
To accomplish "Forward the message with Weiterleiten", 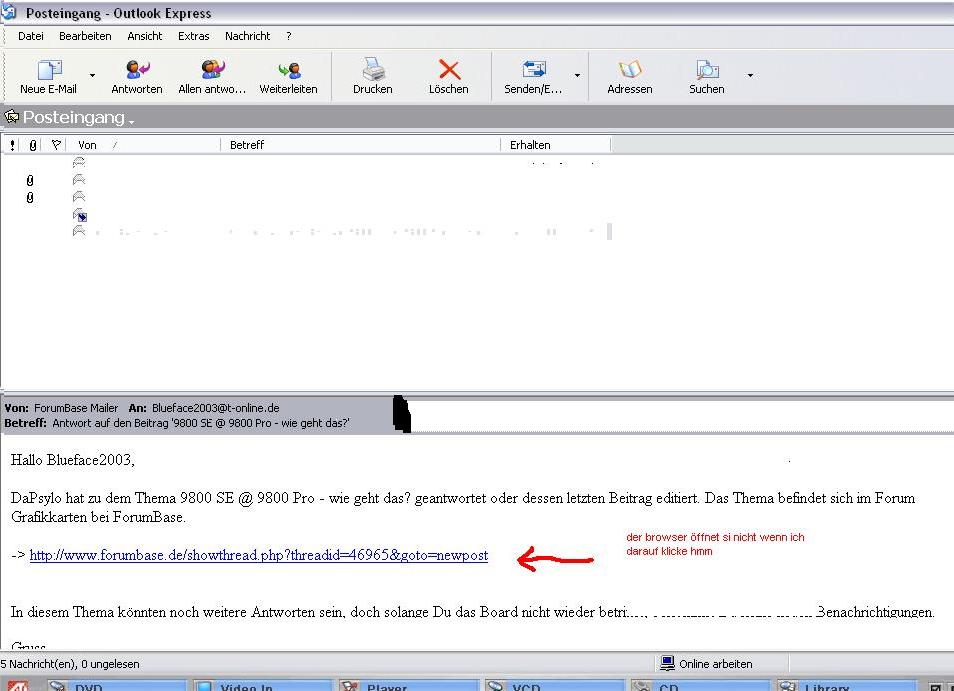I will click(288, 76).
